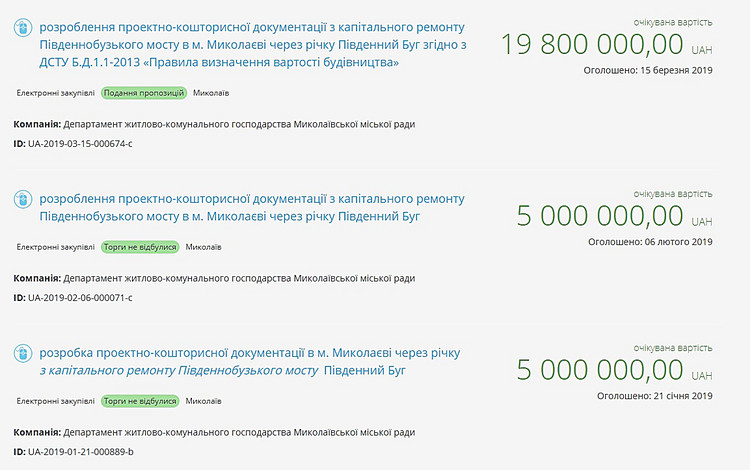
Task: Click the mouse icon beside the first tender
Action: [23, 28]
